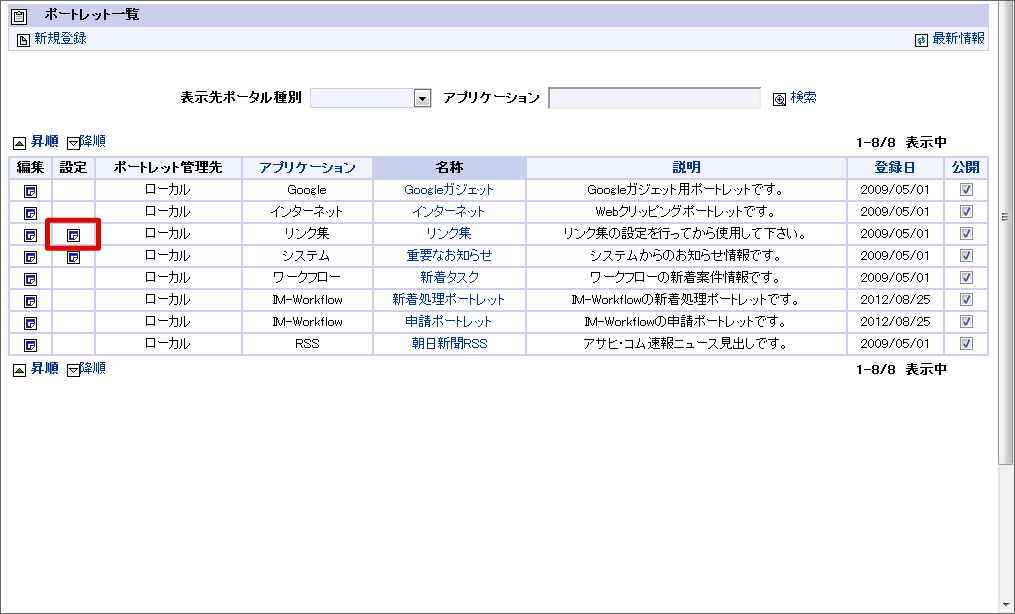Screen dimensions: 1015x614
Task: Click the 最新情報 link
Action: (958, 39)
